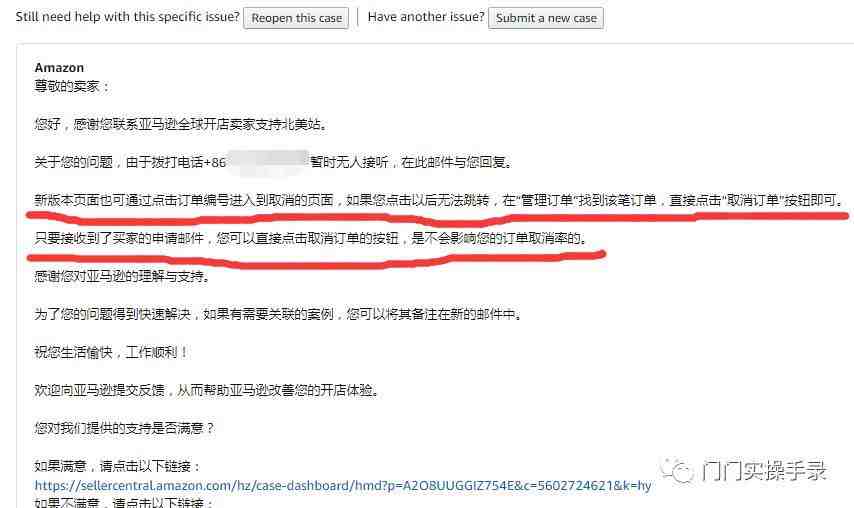Click the sentence beginning 新版本页面也可通过

coord(439,200)
